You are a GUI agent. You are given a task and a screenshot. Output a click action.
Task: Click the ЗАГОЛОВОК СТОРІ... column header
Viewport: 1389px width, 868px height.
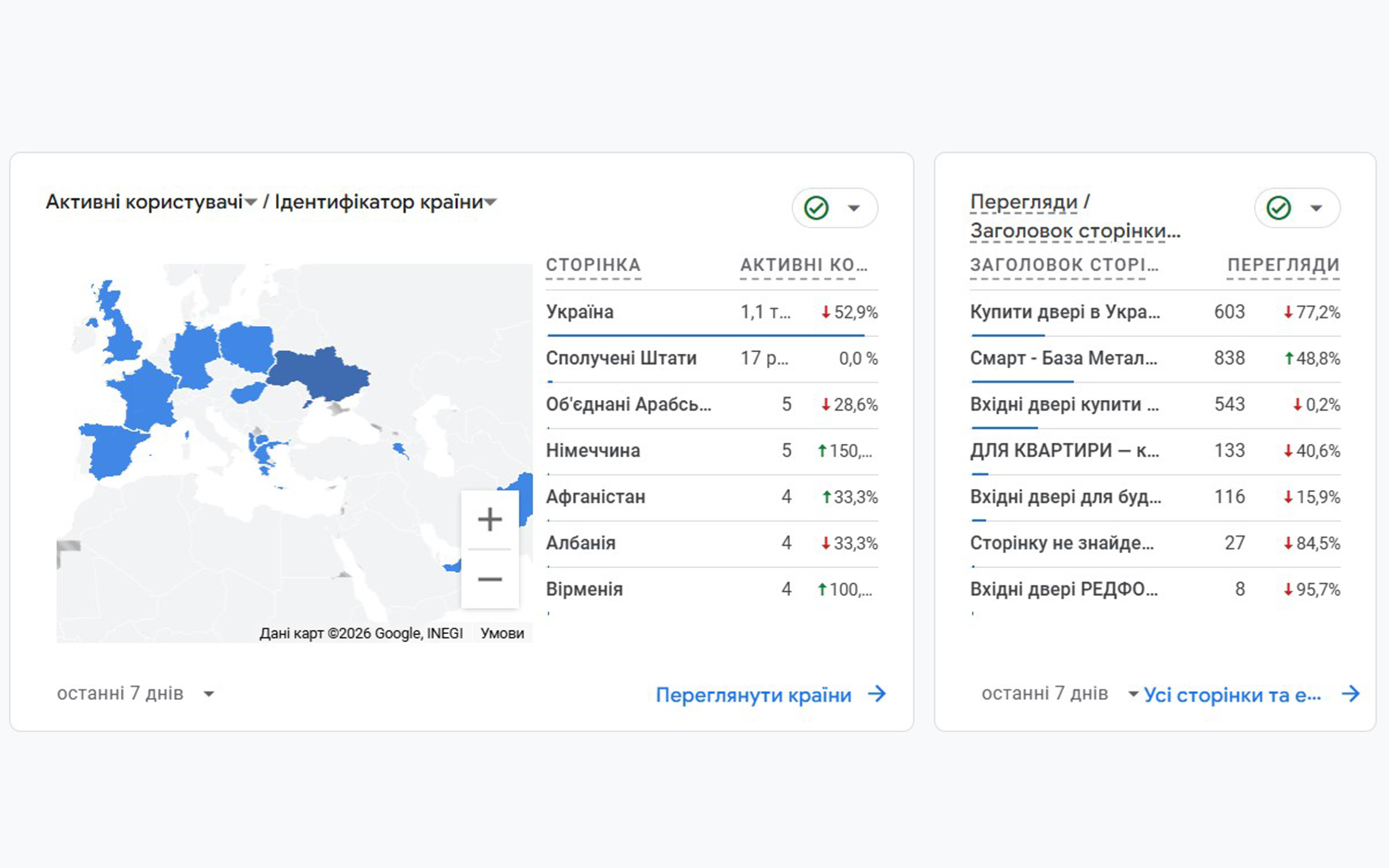coord(1064,265)
